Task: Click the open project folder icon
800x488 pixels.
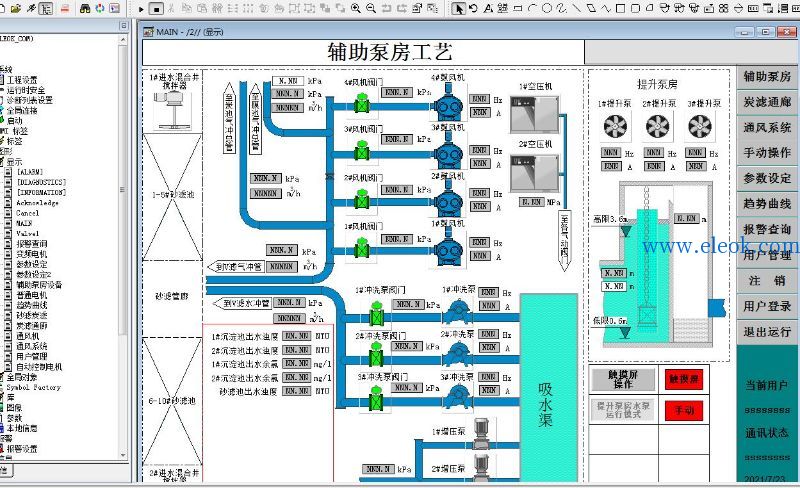Action: [16, 8]
